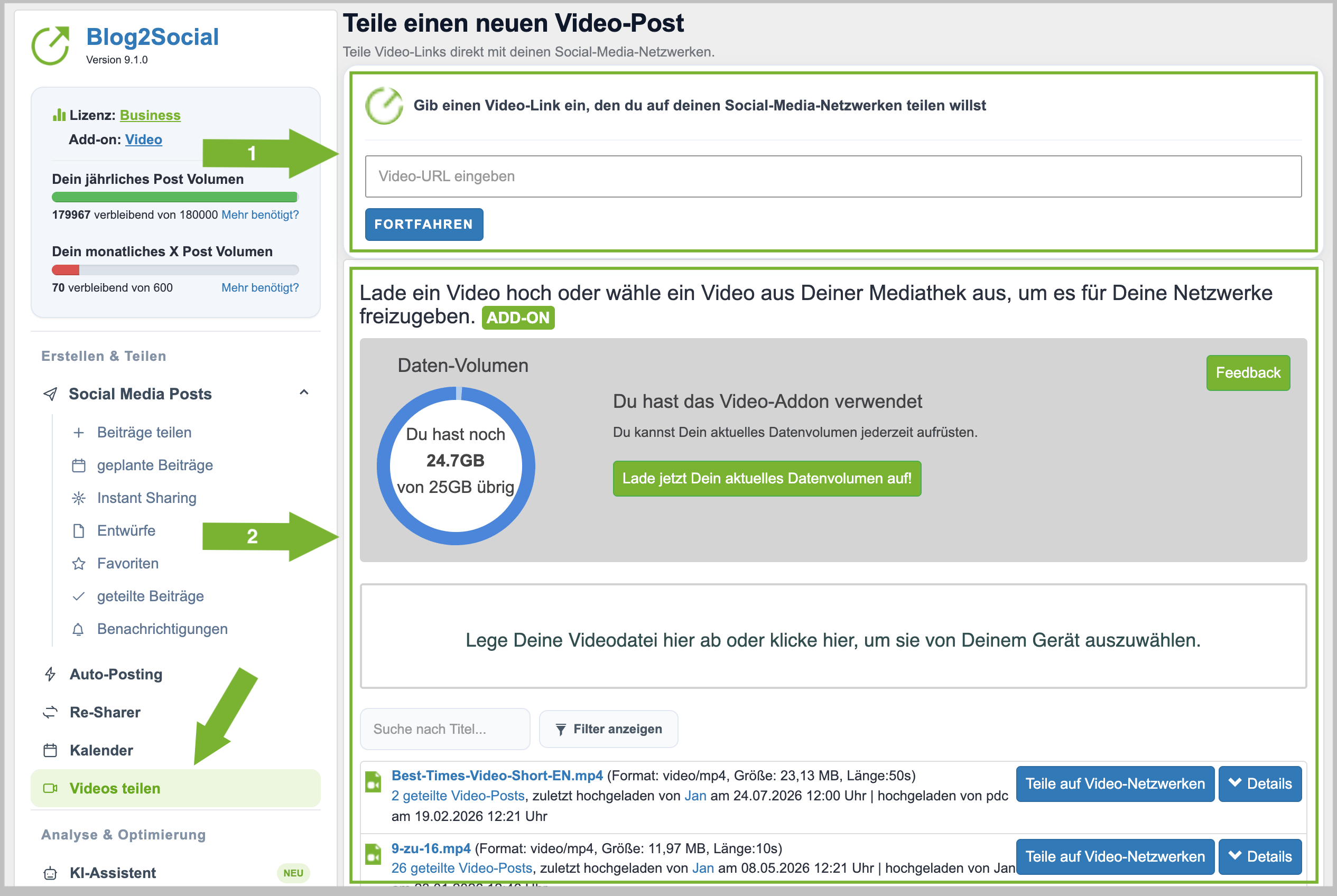The image size is (1337, 896).
Task: Click the file icon of 9-zu-16.mp4
Action: [373, 854]
